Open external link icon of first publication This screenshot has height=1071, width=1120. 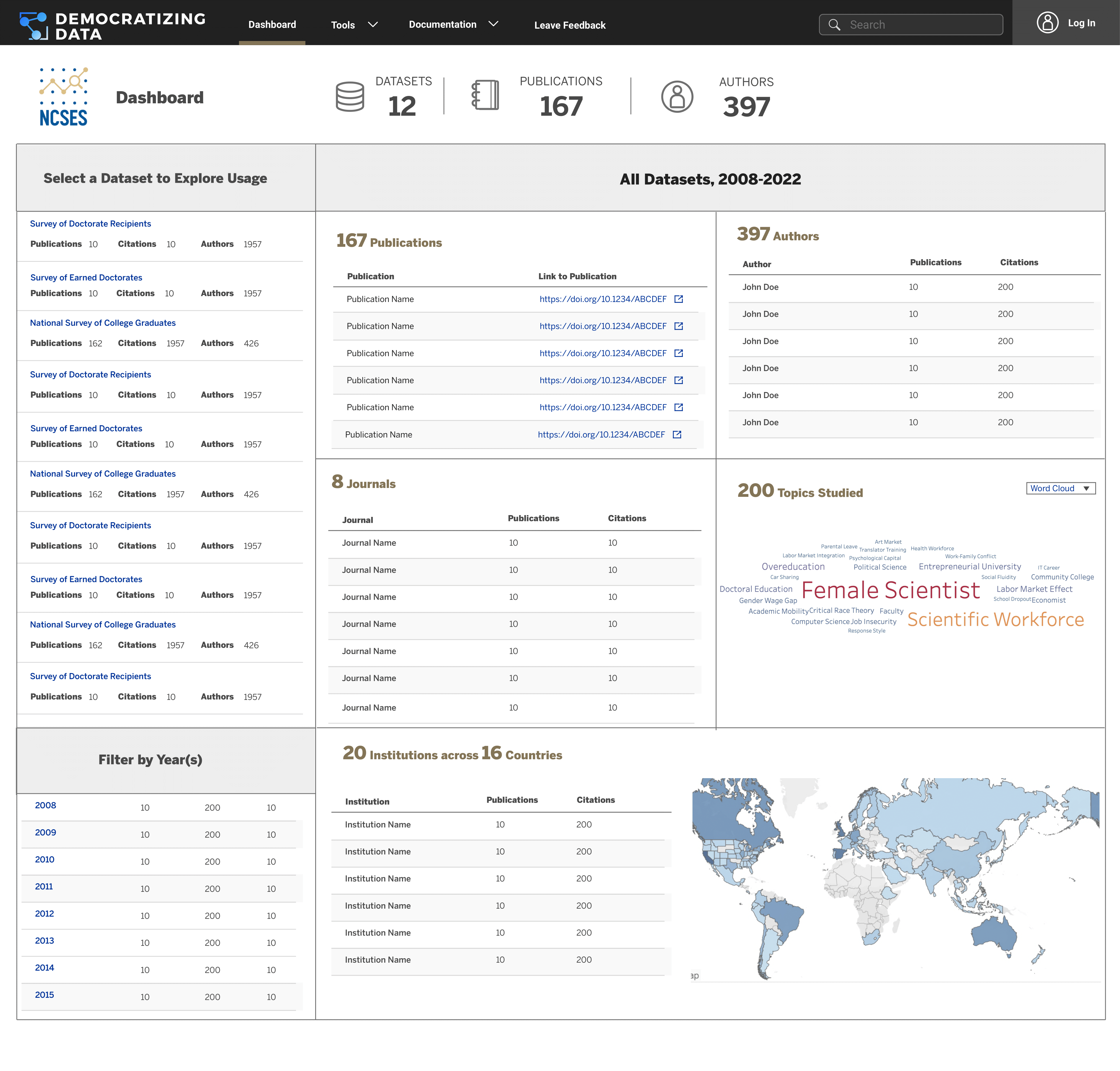[678, 299]
